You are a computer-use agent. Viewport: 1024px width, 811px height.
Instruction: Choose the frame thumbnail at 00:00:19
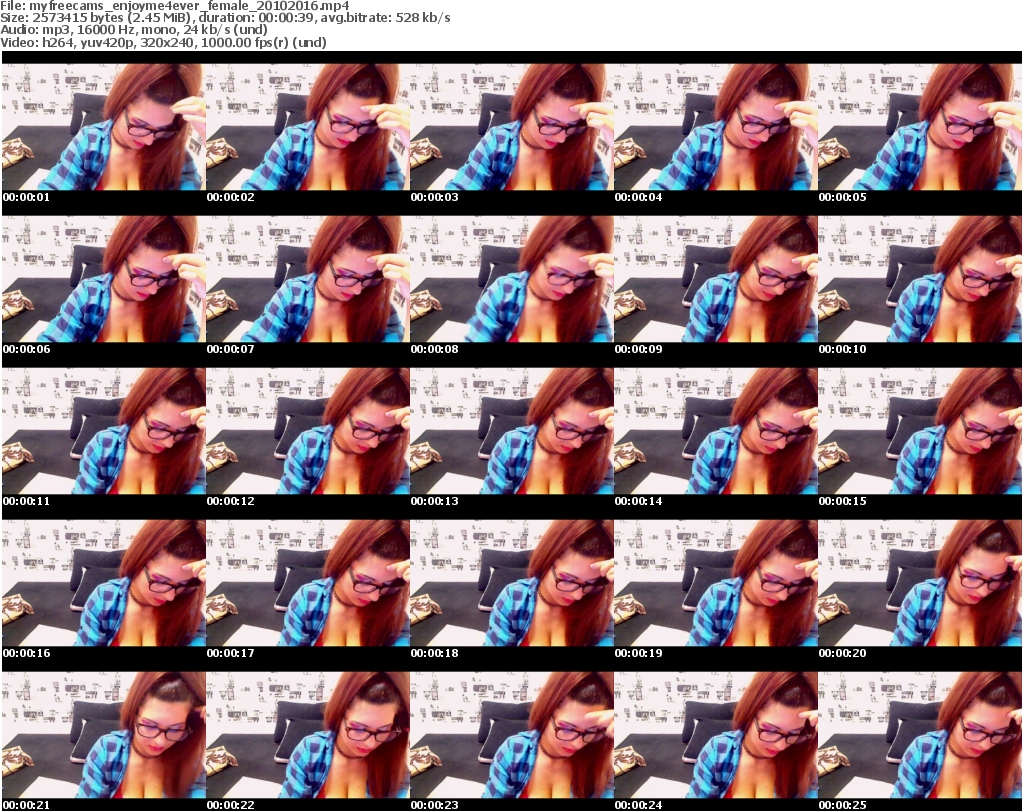tap(716, 583)
